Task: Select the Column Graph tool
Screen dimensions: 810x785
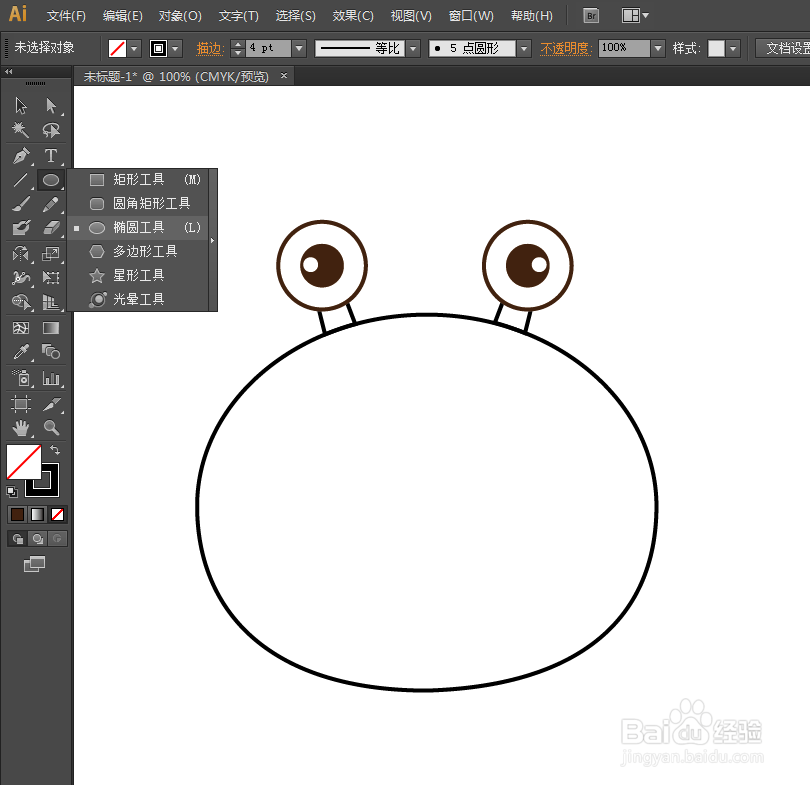Action: [x=51, y=378]
